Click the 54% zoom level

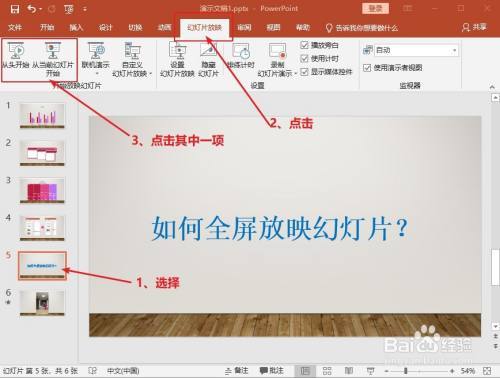tap(468, 371)
